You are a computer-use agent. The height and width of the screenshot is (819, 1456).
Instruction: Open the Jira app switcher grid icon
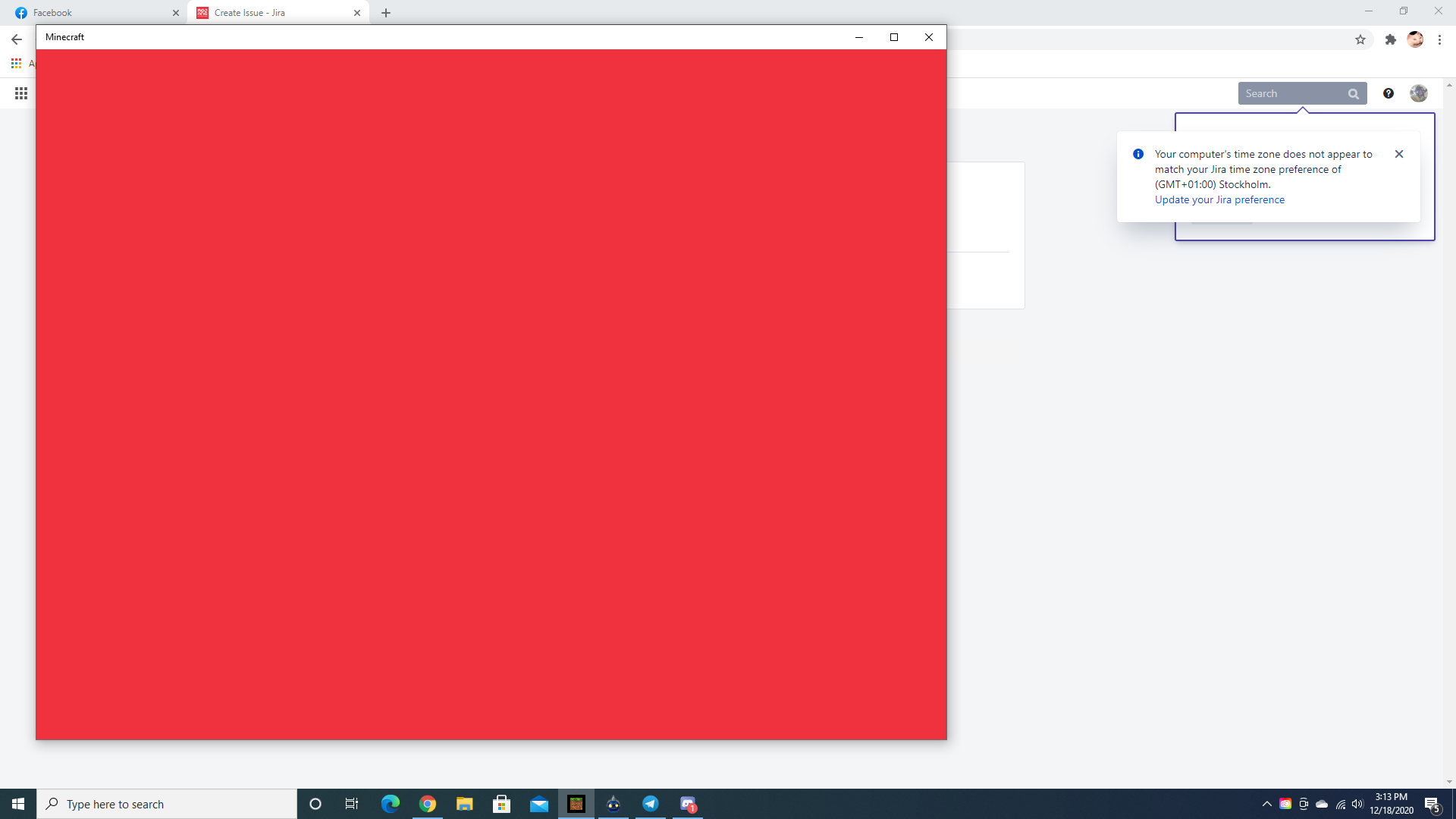pos(21,93)
